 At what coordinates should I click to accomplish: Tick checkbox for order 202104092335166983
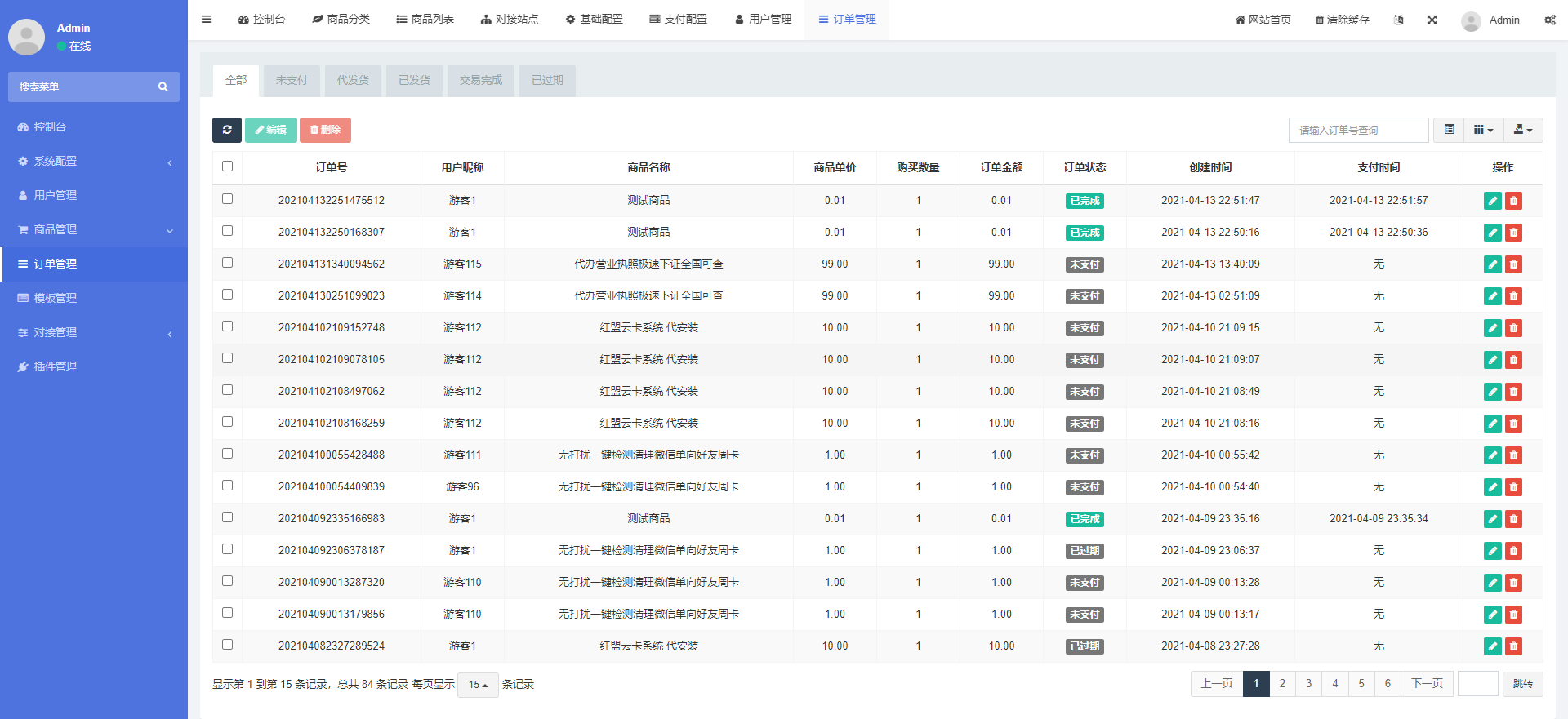228,517
